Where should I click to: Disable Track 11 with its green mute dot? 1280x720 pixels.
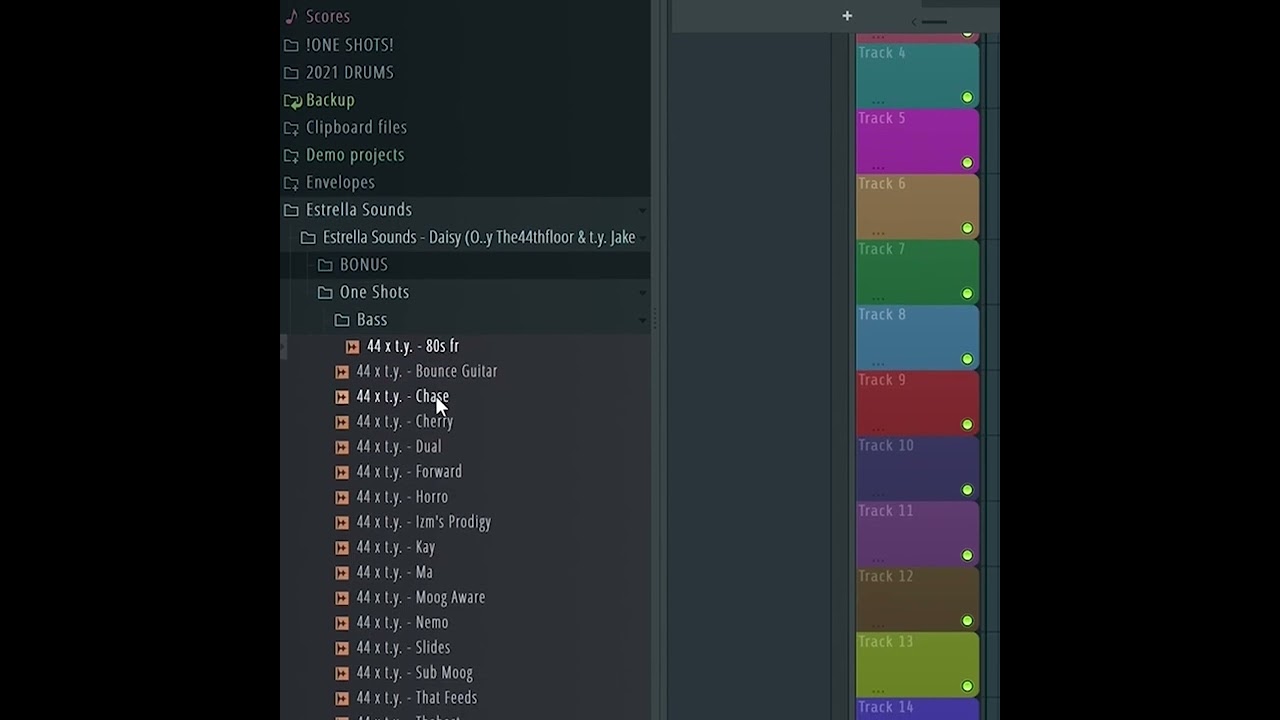pos(967,555)
